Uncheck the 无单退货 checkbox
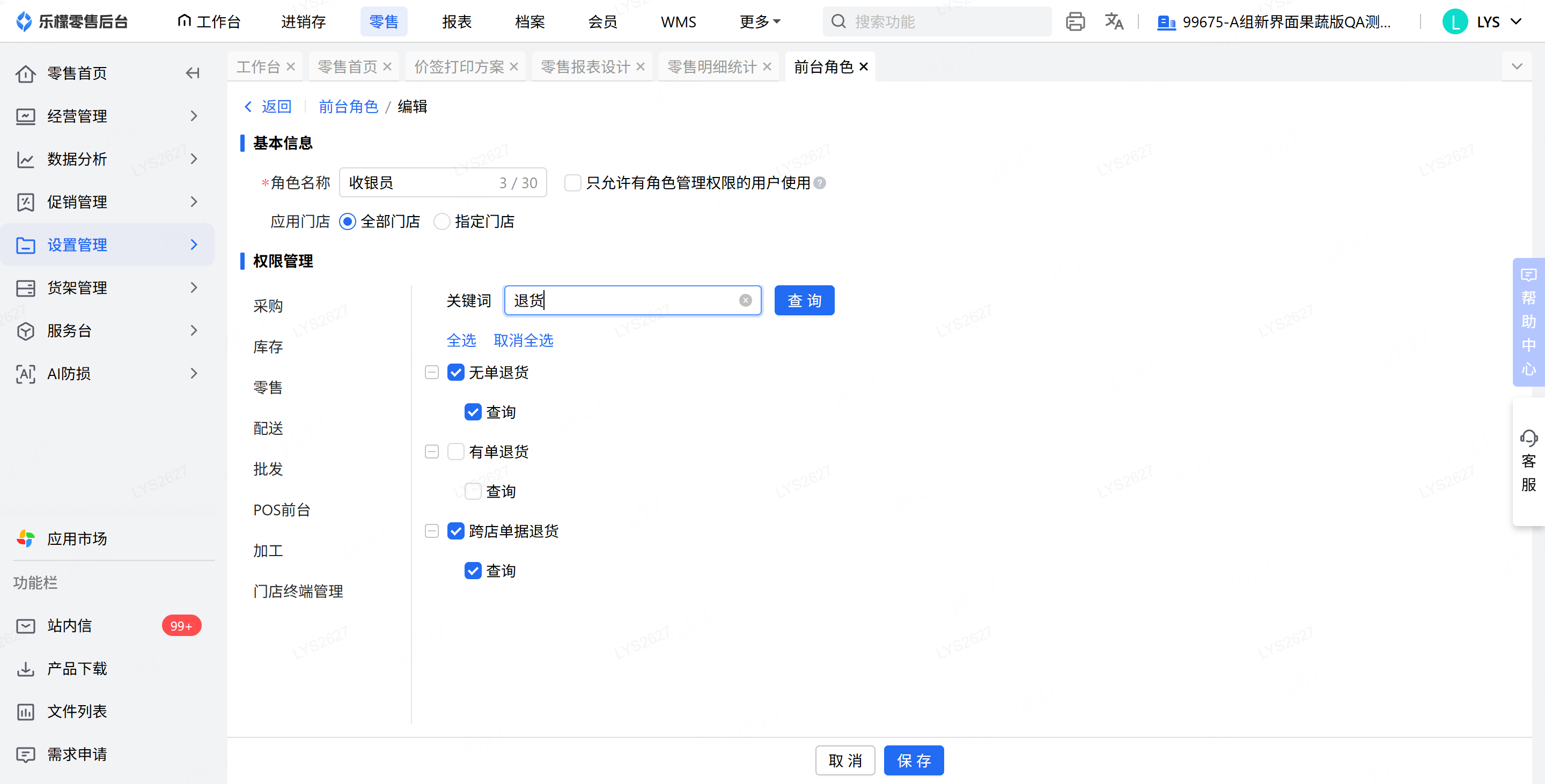This screenshot has height=784, width=1545. click(x=456, y=372)
